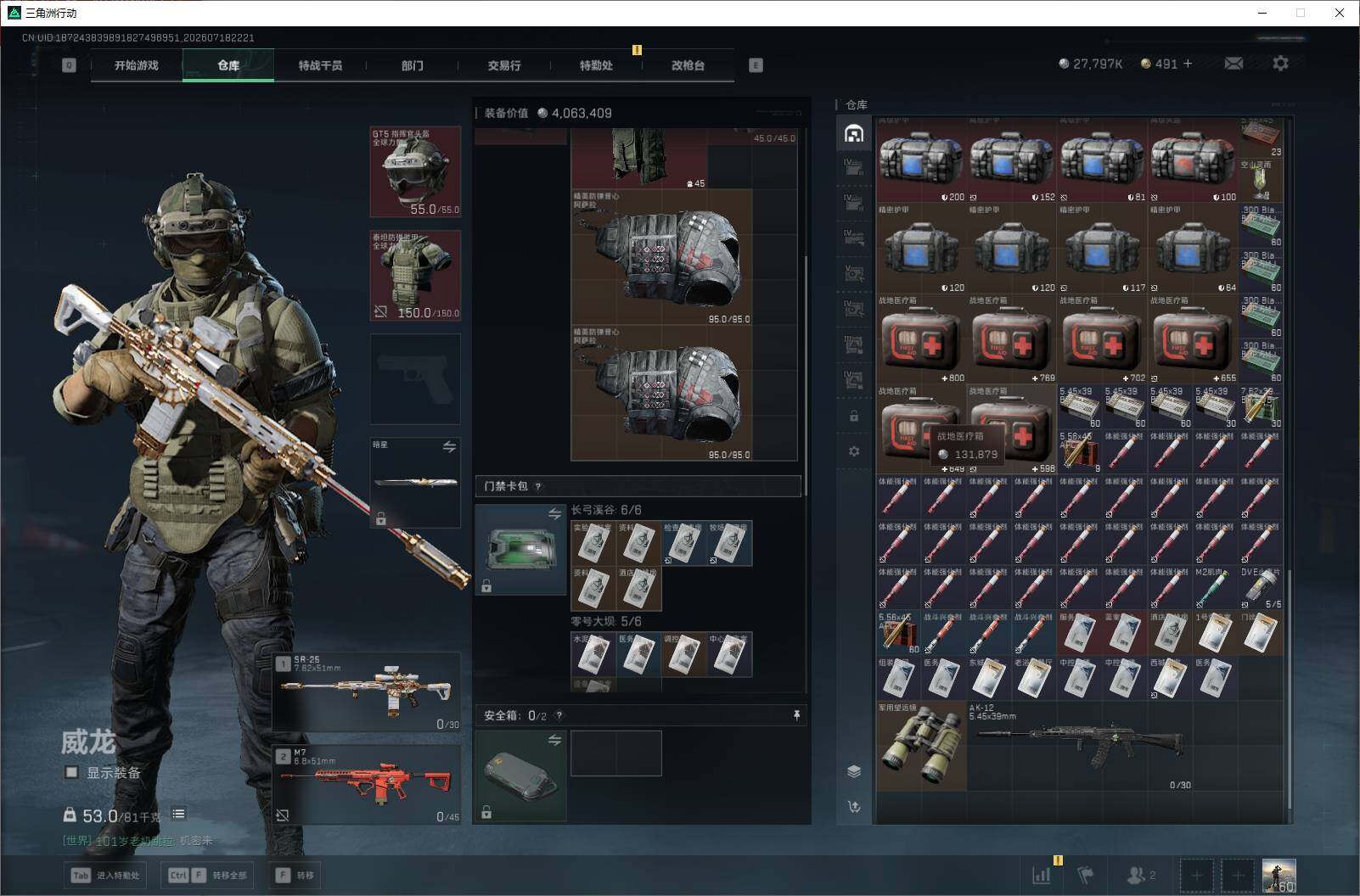Viewport: 1360px width, 896px height.
Task: Click the Q key previous-tab icon
Action: pos(69,65)
